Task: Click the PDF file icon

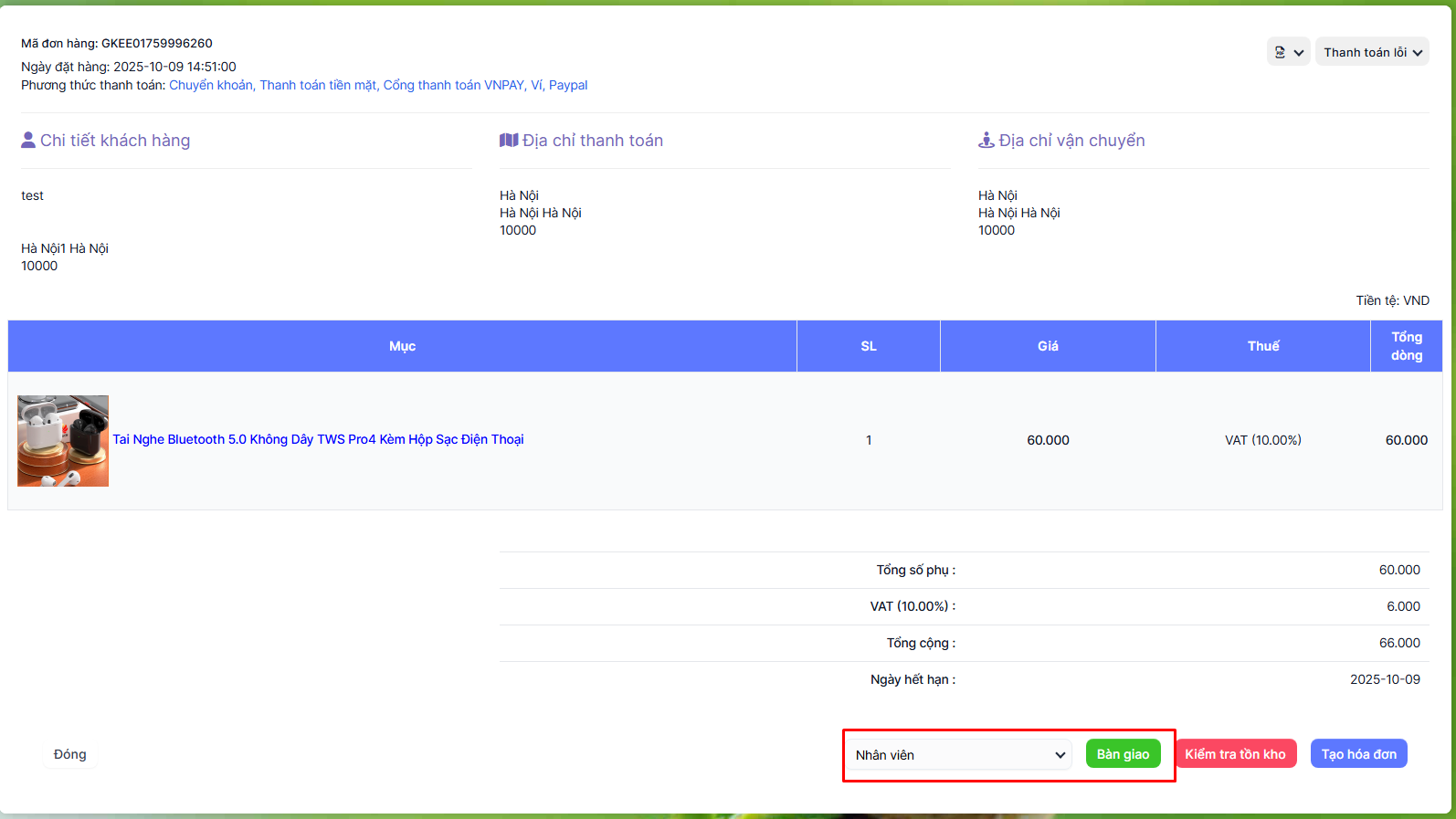Action: click(1280, 53)
